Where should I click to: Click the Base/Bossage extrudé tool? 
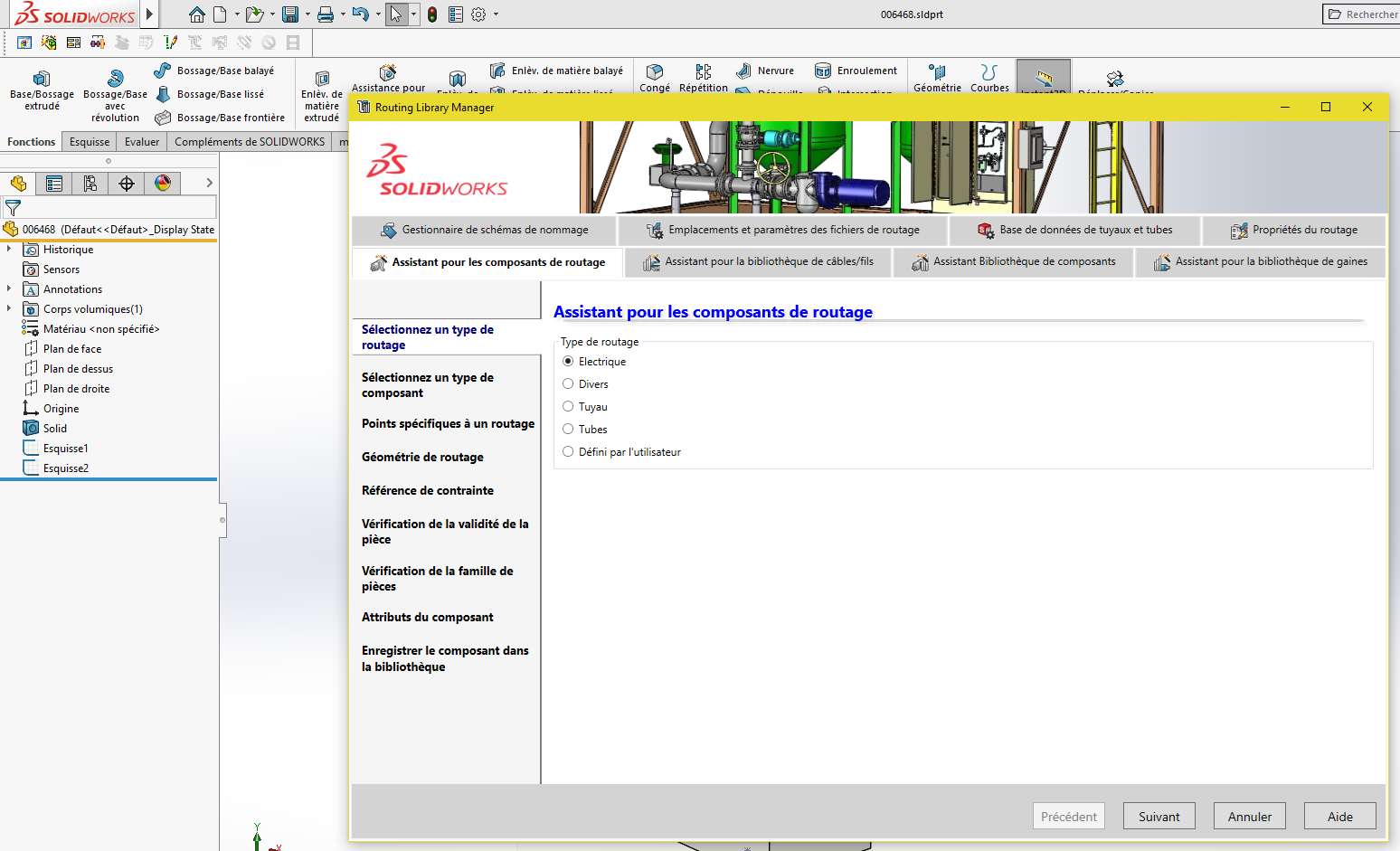click(42, 90)
